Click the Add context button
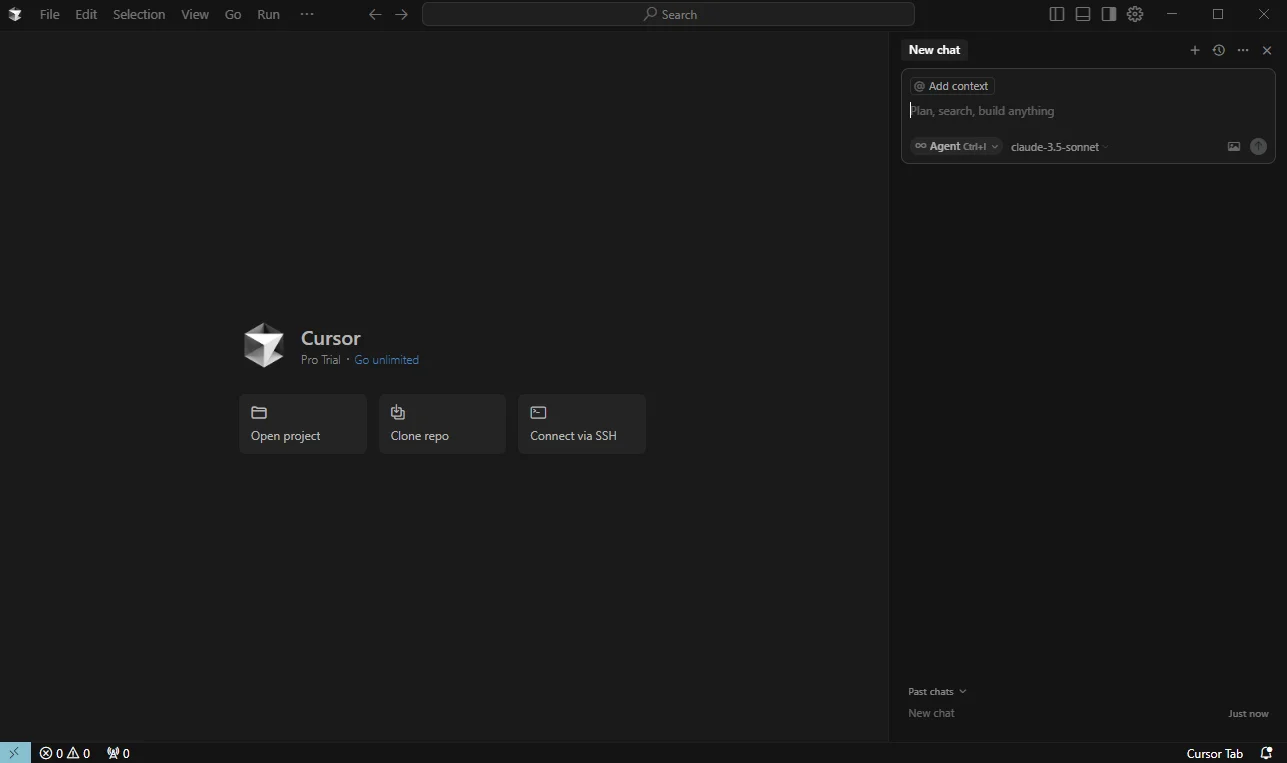Screen dimensions: 1287x763 pyautogui.click(x=952, y=86)
